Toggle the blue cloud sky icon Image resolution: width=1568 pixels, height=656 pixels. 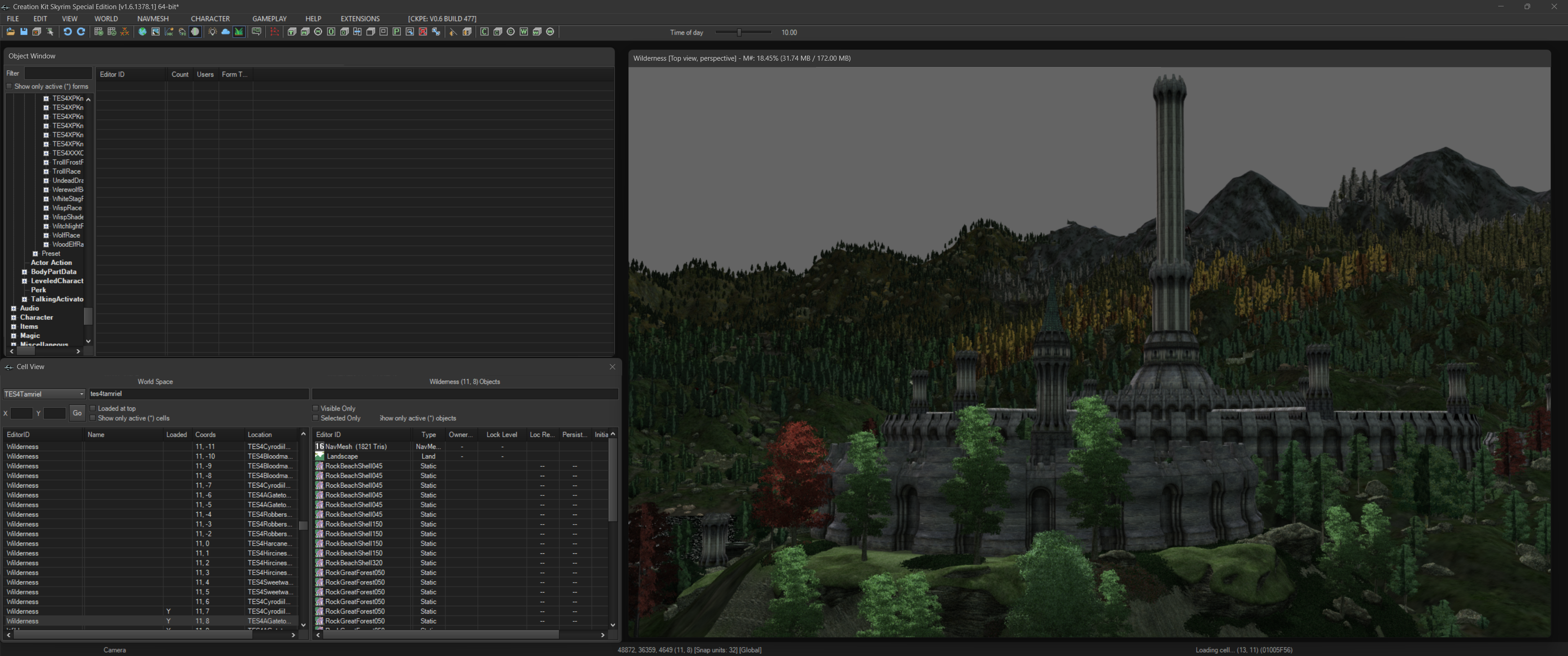point(226,31)
